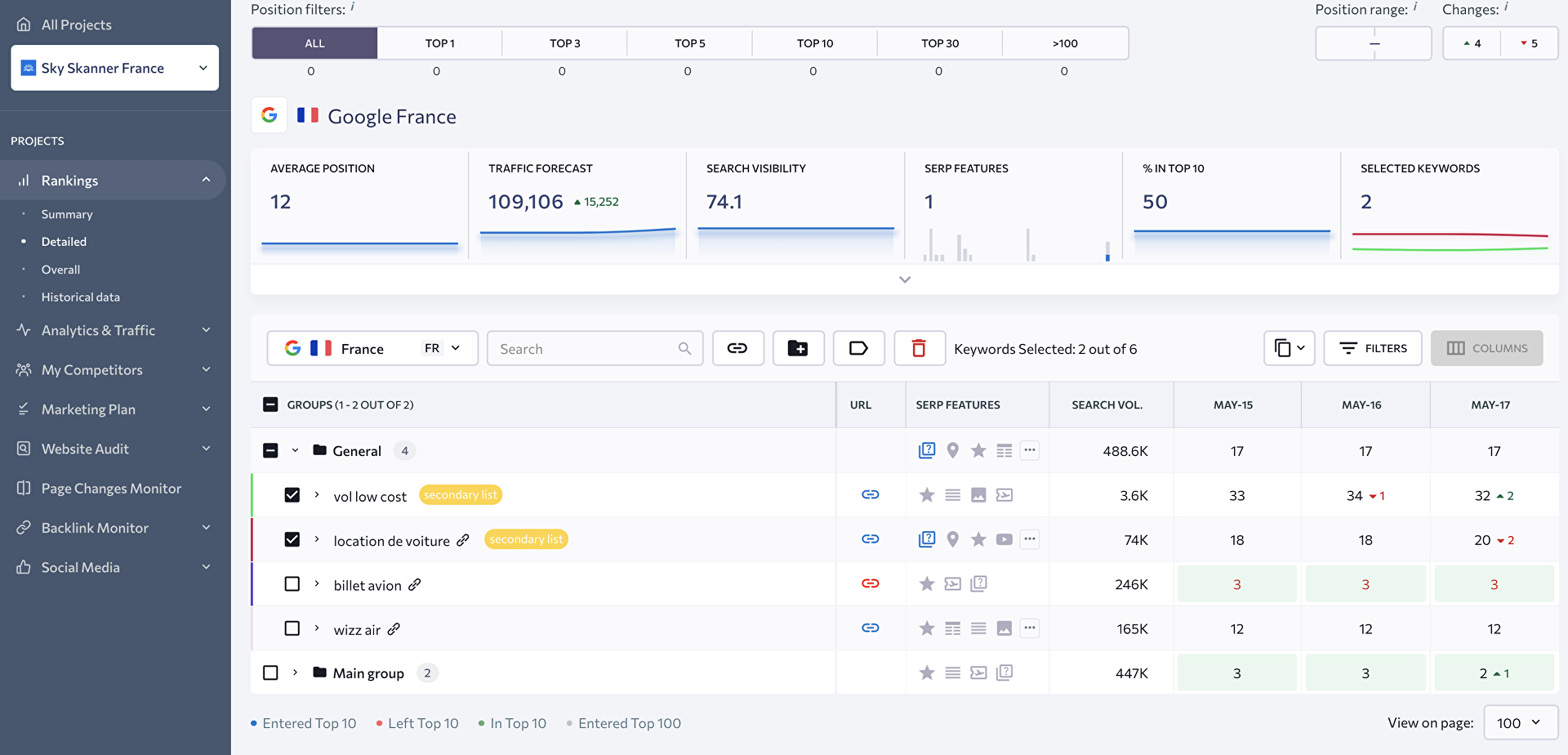
Task: Select the TOP 1 position filter
Action: [x=439, y=43]
